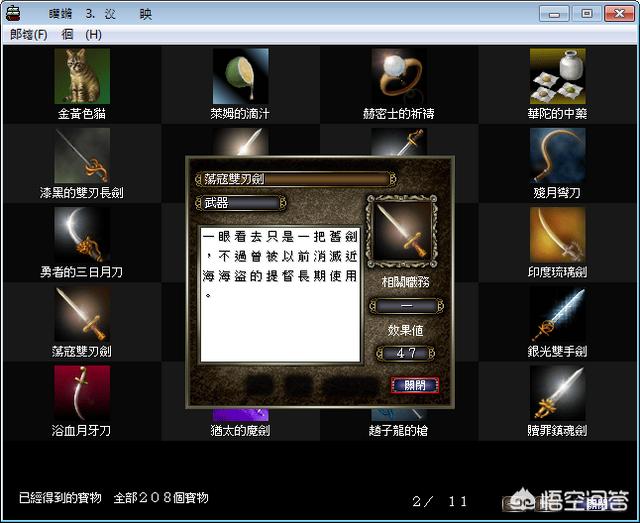Click the application icon in title bar
The width and height of the screenshot is (640, 523).
point(13,13)
